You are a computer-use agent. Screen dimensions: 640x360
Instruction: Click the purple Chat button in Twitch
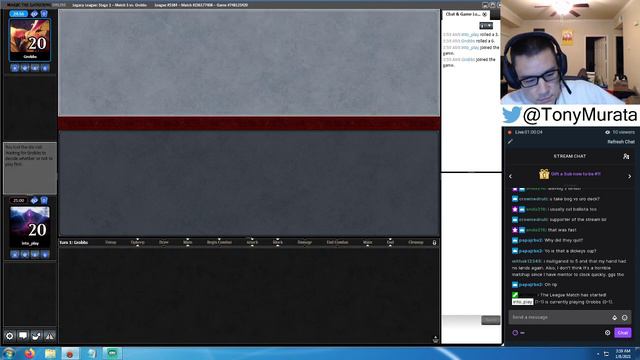point(623,333)
